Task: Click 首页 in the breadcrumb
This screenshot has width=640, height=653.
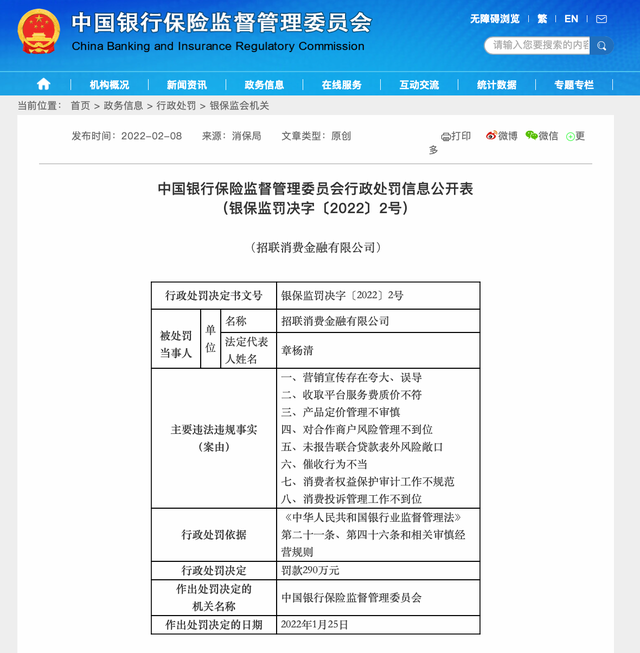Action: click(x=80, y=106)
